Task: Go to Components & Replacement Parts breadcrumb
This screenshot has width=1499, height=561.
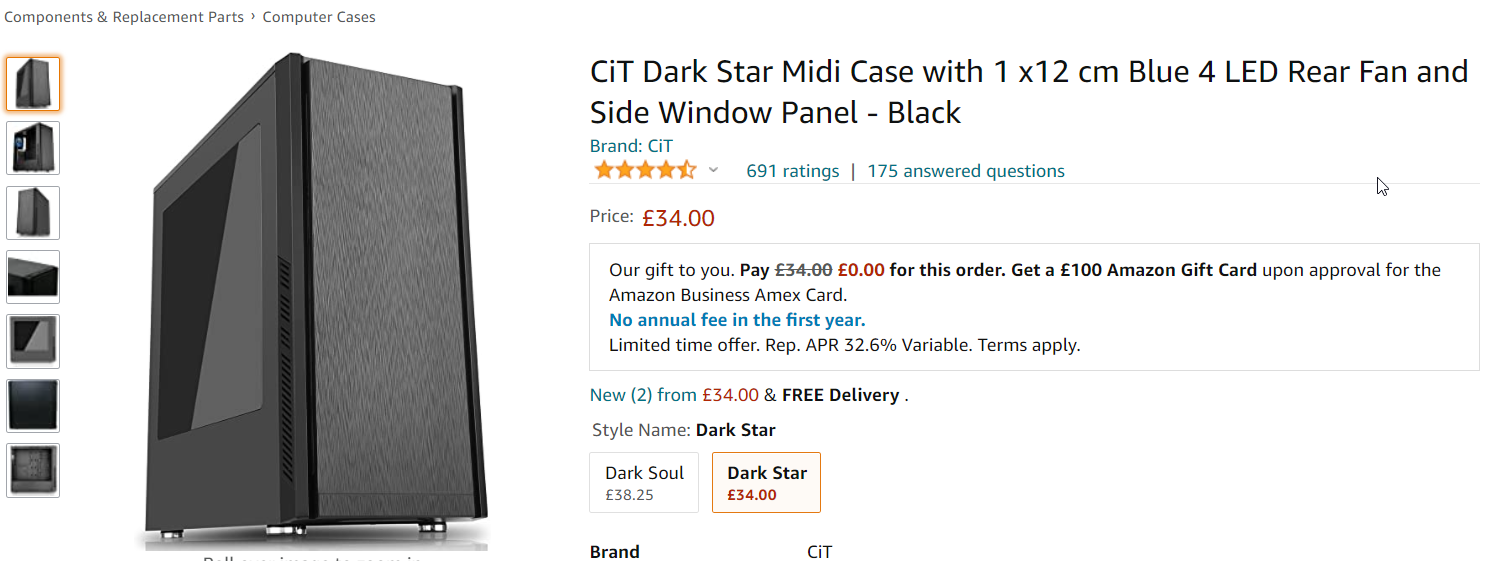Action: tap(124, 17)
